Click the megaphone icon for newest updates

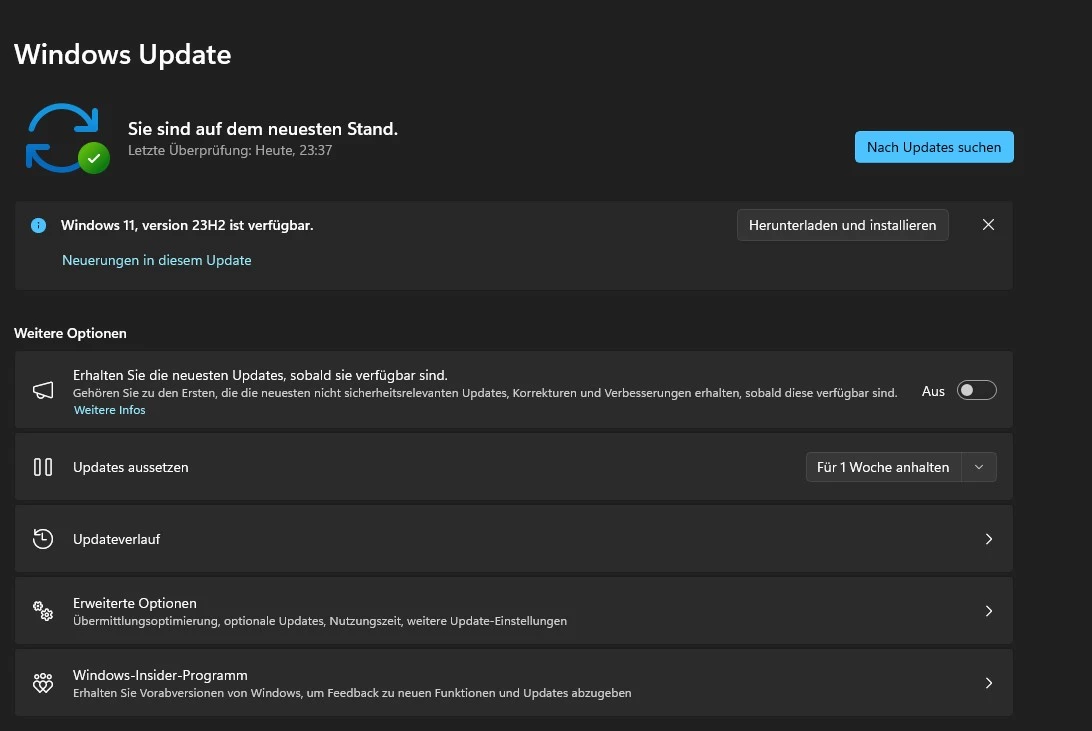coord(43,390)
